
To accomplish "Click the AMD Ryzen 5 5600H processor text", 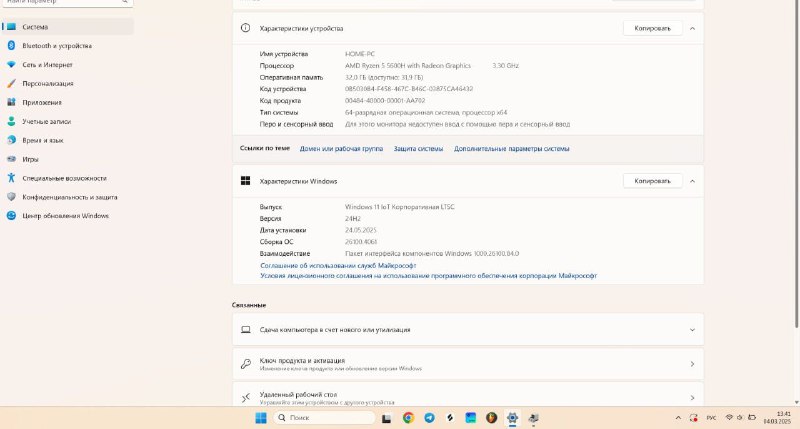I will click(408, 65).
